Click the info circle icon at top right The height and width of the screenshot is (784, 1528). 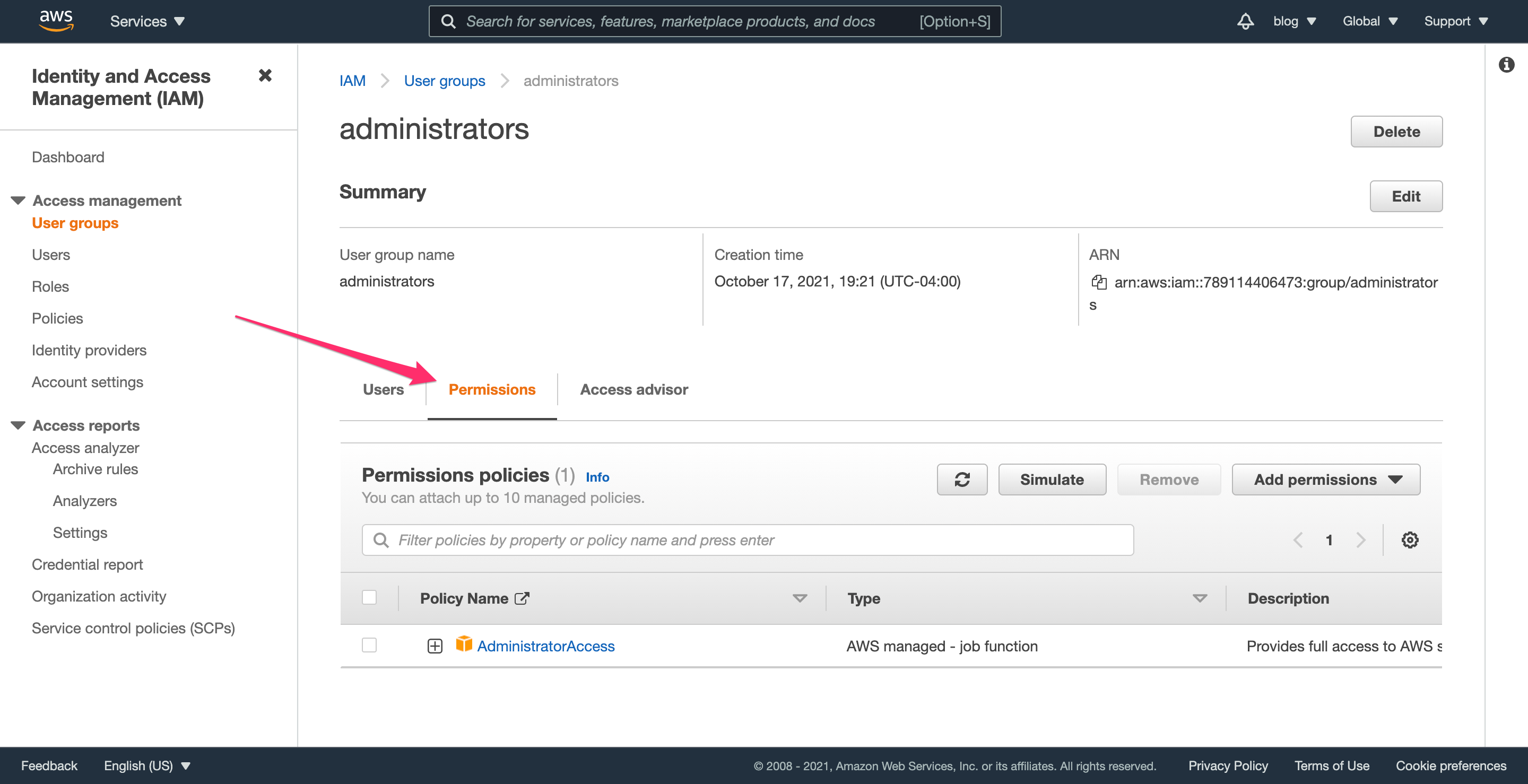click(x=1506, y=64)
